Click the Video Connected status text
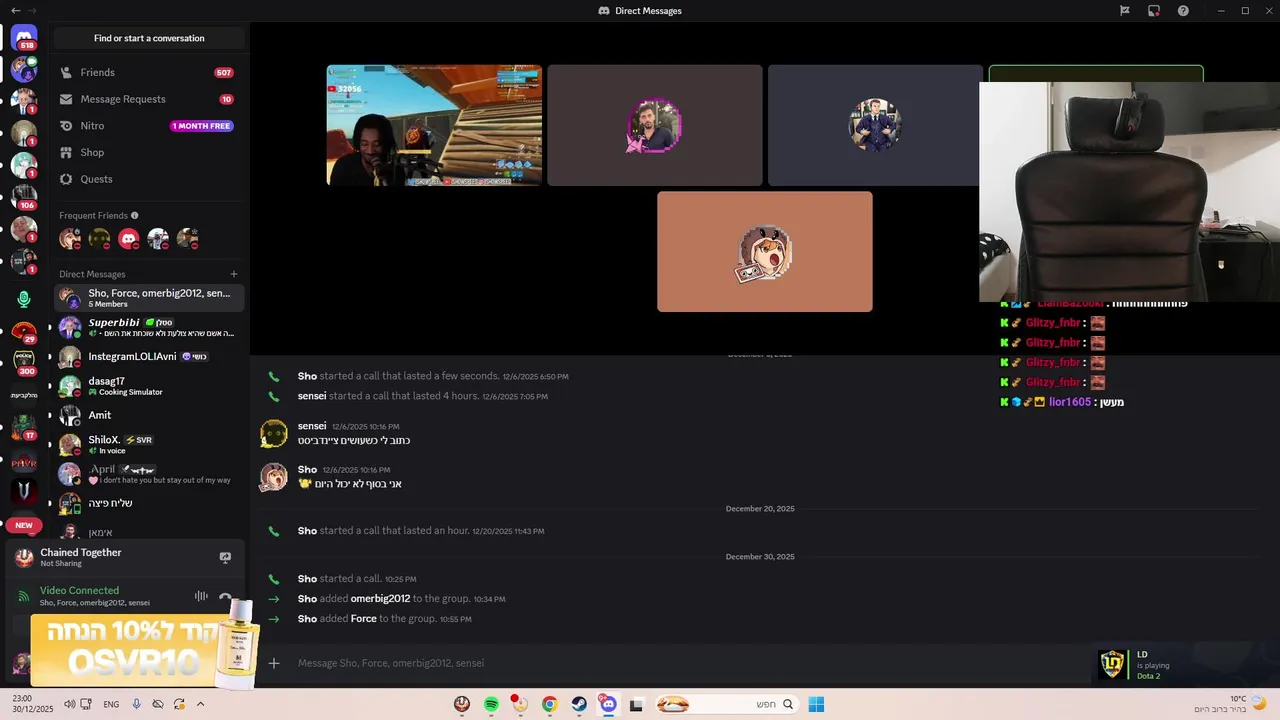This screenshot has width=1280, height=720. [79, 590]
